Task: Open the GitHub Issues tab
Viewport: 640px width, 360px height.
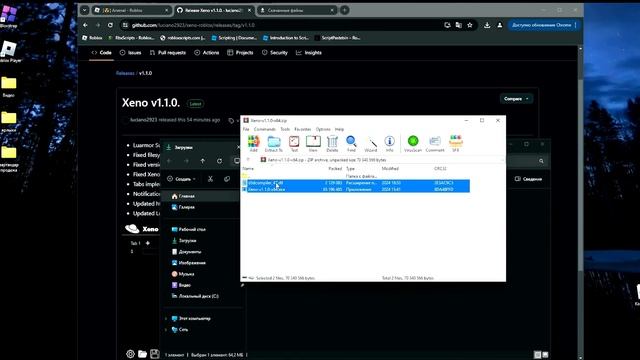Action: (130, 53)
